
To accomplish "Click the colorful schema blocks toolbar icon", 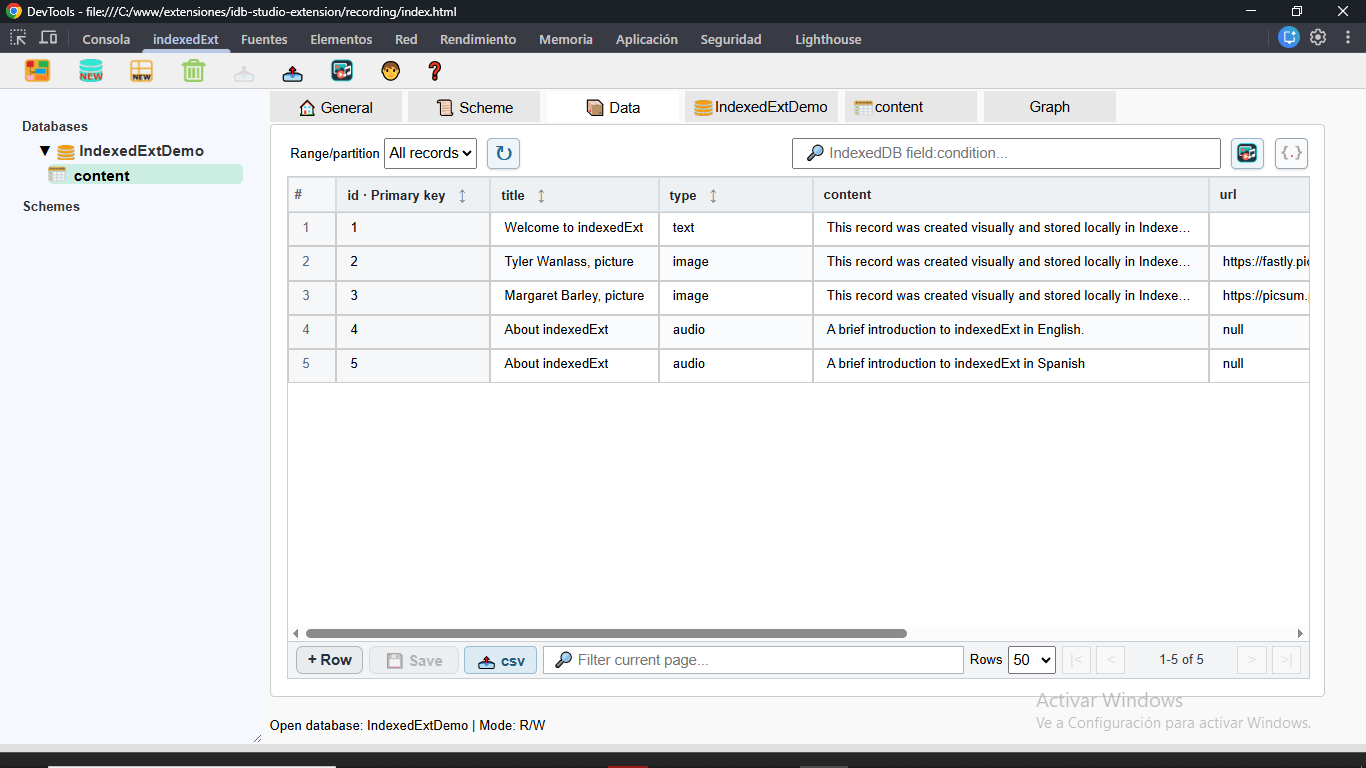I will [38, 71].
